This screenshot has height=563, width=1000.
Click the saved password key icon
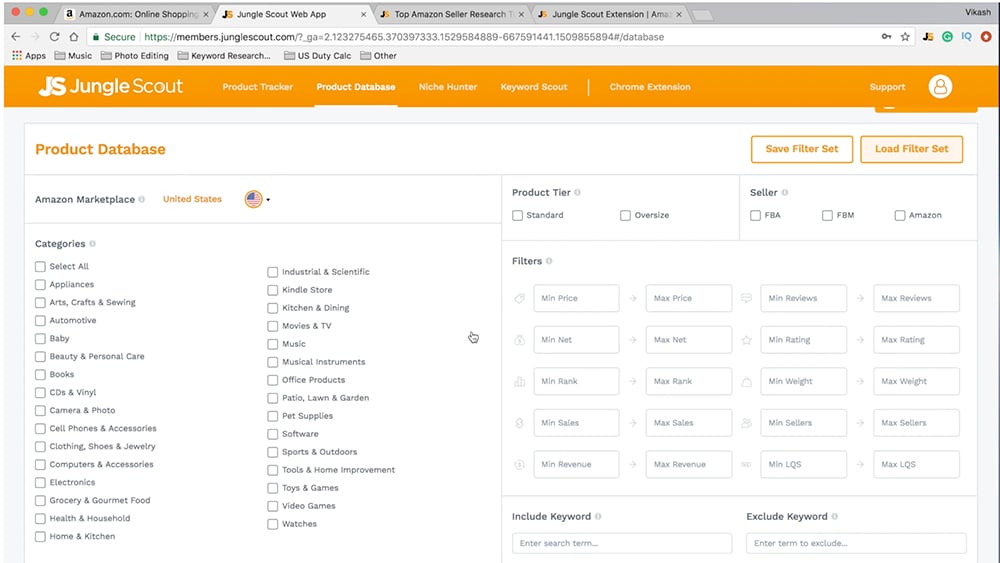point(886,37)
